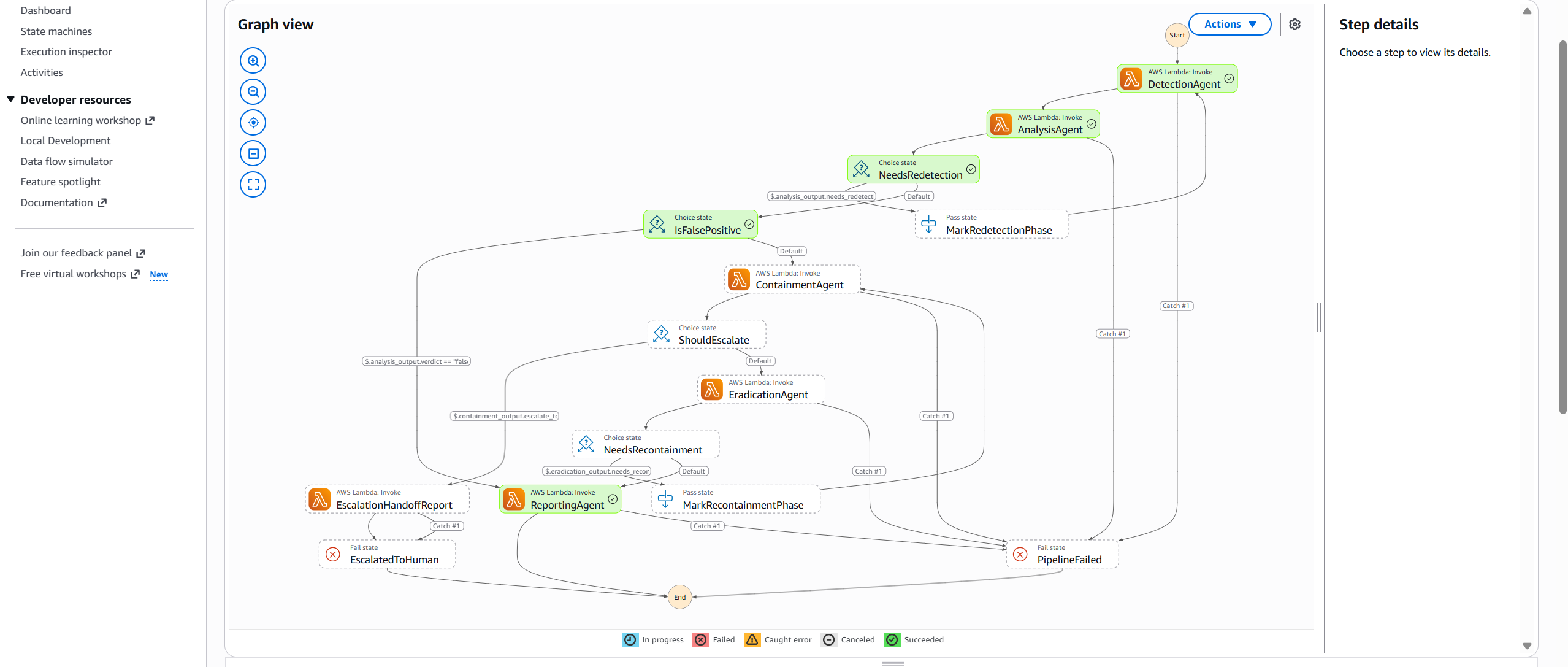Open Online learning workshop link
1568x667 pixels.
88,120
